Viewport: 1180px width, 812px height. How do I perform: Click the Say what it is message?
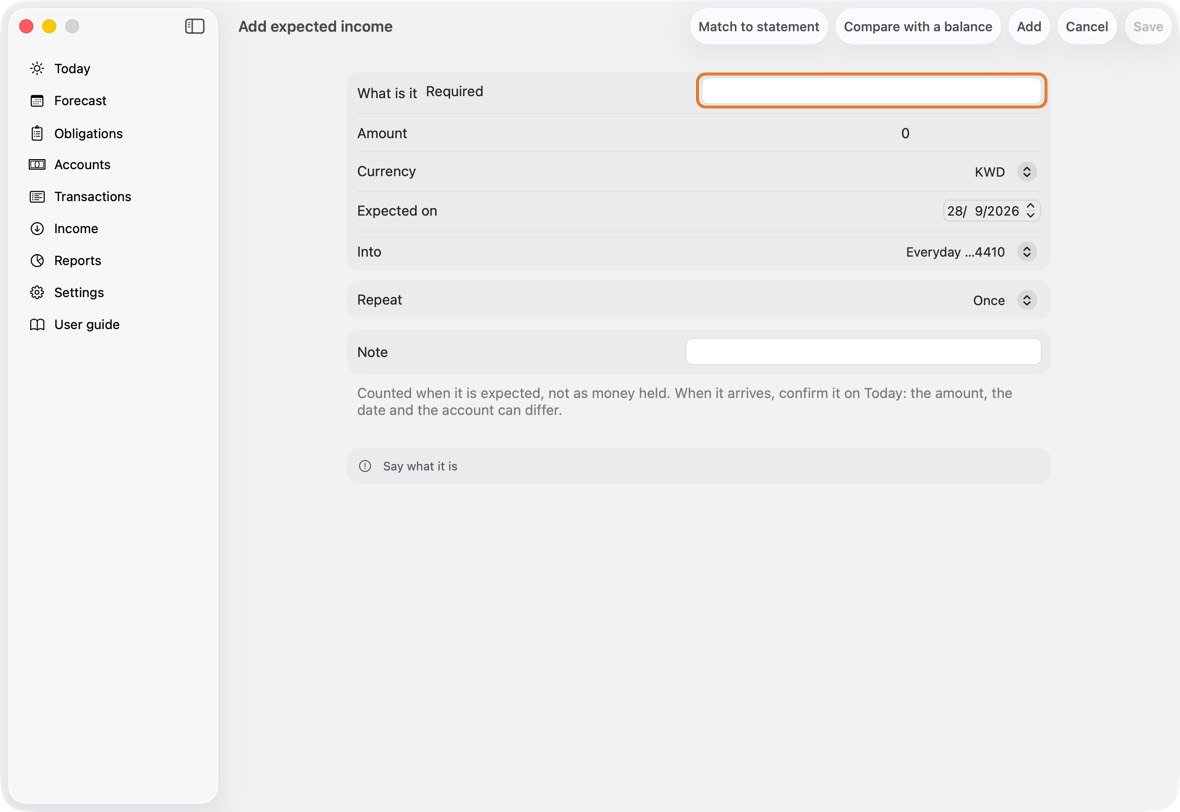(x=420, y=467)
